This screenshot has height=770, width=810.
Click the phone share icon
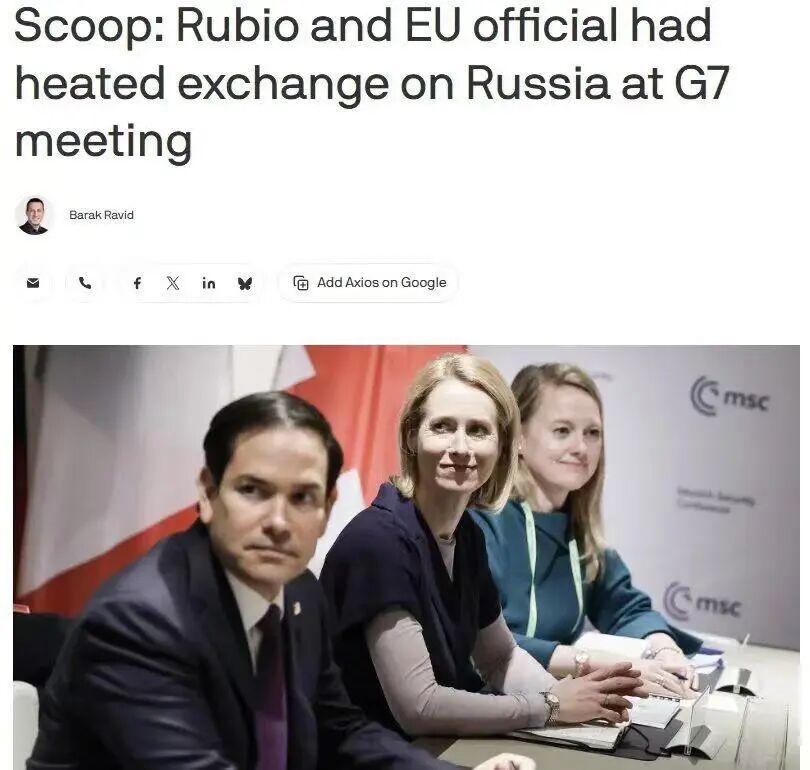pyautogui.click(x=85, y=283)
